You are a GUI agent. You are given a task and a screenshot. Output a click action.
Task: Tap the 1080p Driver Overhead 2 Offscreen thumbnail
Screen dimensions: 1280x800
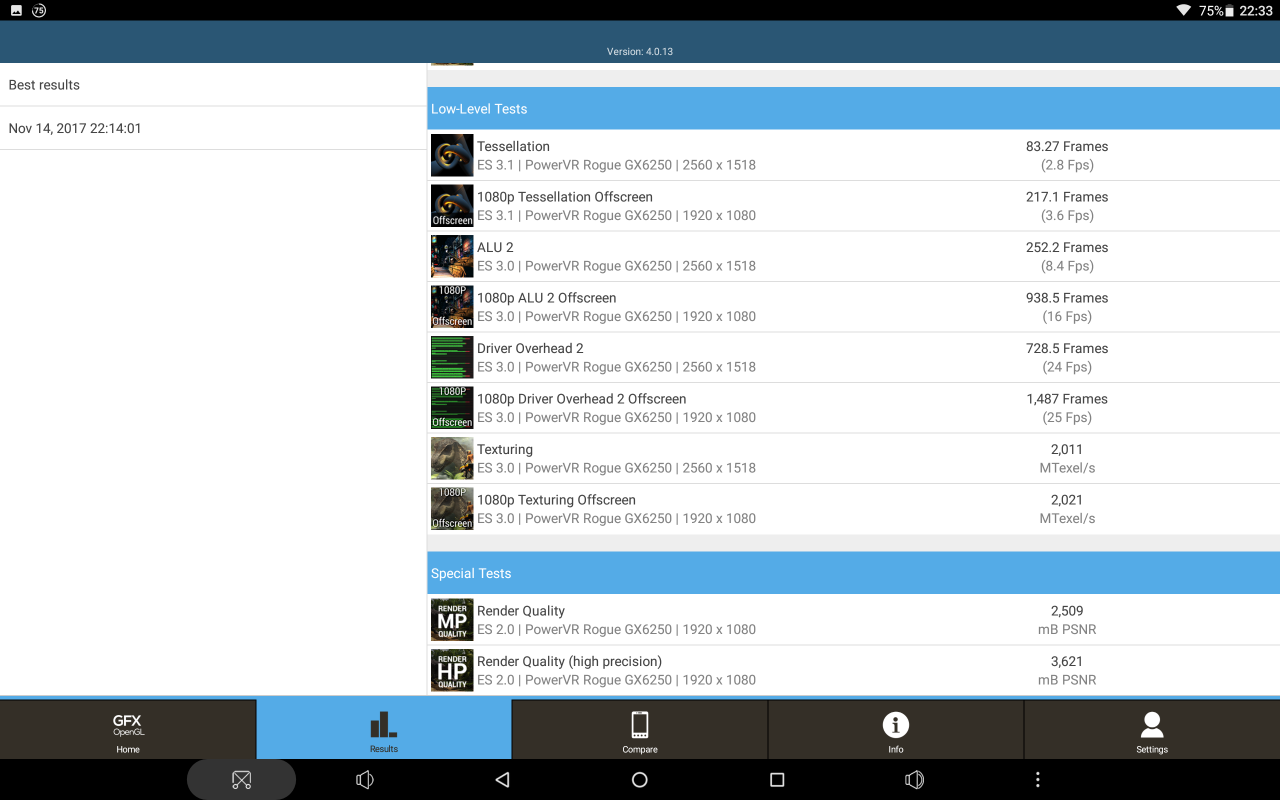(x=452, y=408)
